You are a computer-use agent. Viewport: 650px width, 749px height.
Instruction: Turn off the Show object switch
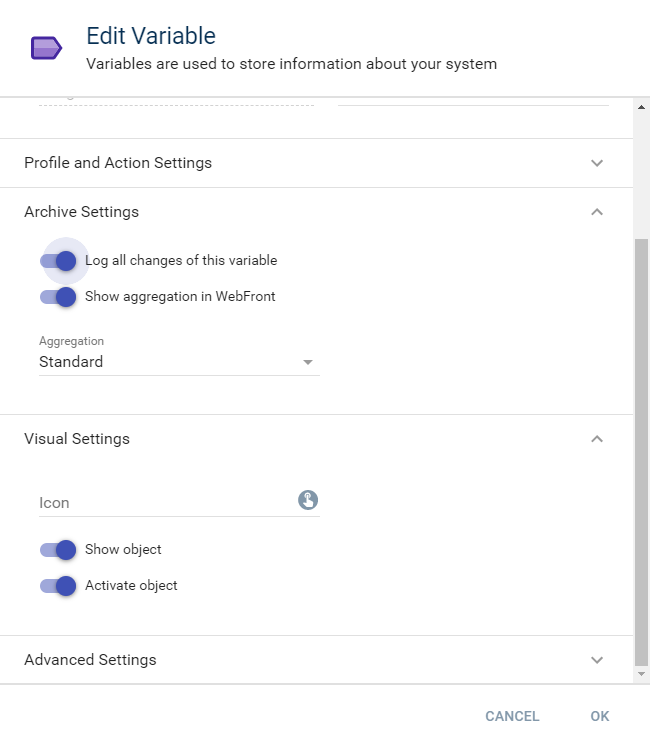click(x=59, y=550)
